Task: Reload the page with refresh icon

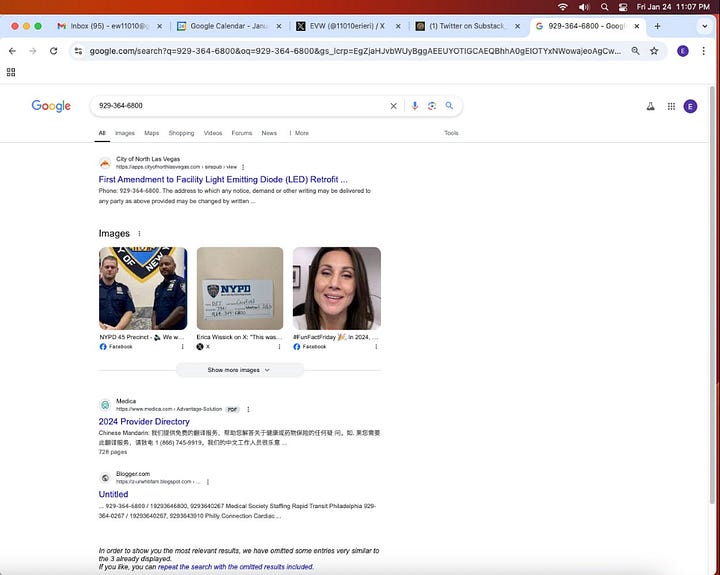Action: (54, 51)
